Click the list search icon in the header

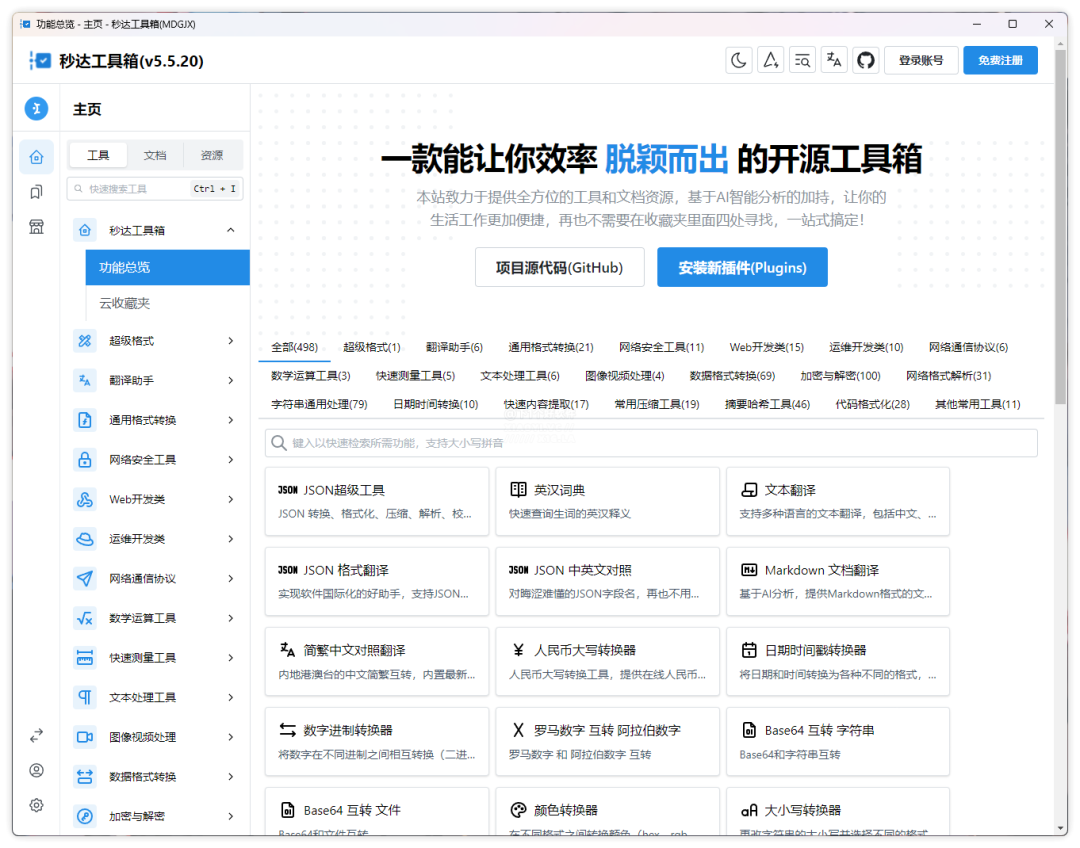[x=802, y=61]
